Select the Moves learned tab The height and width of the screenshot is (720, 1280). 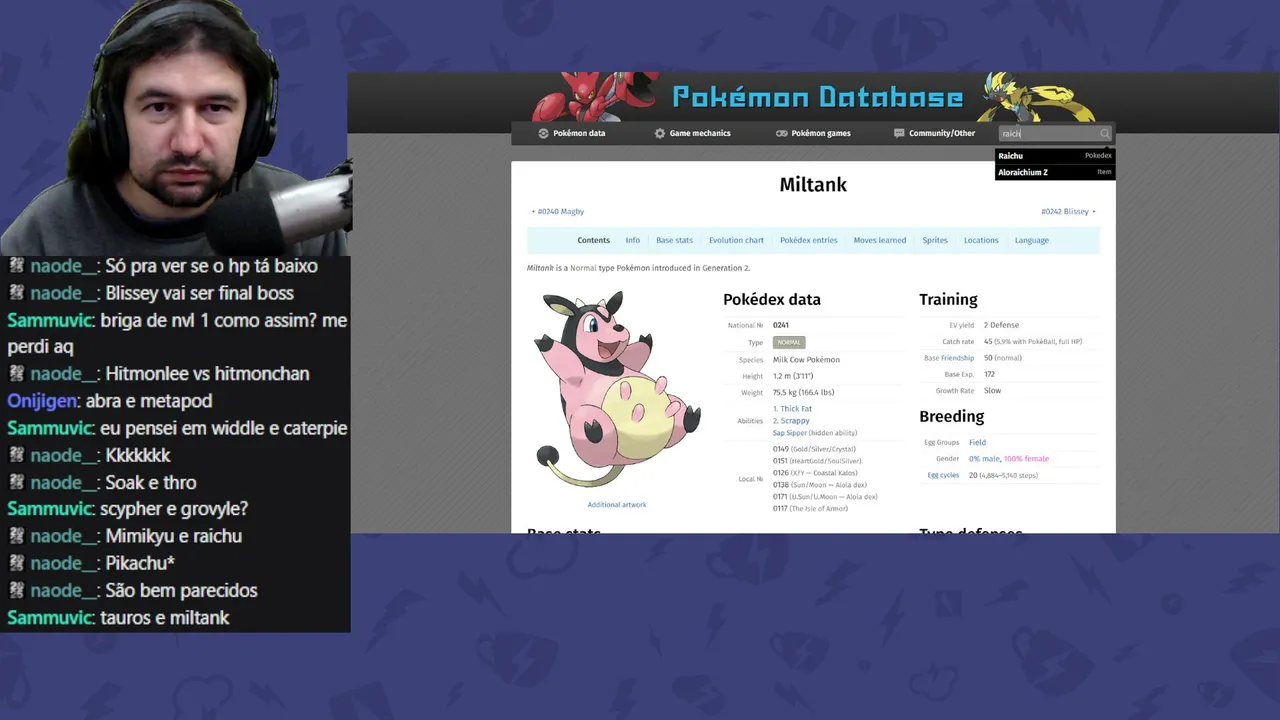pyautogui.click(x=880, y=240)
